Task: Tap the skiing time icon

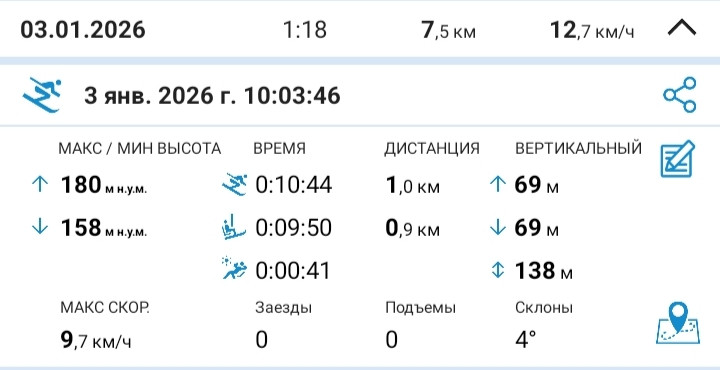Action: pos(235,185)
